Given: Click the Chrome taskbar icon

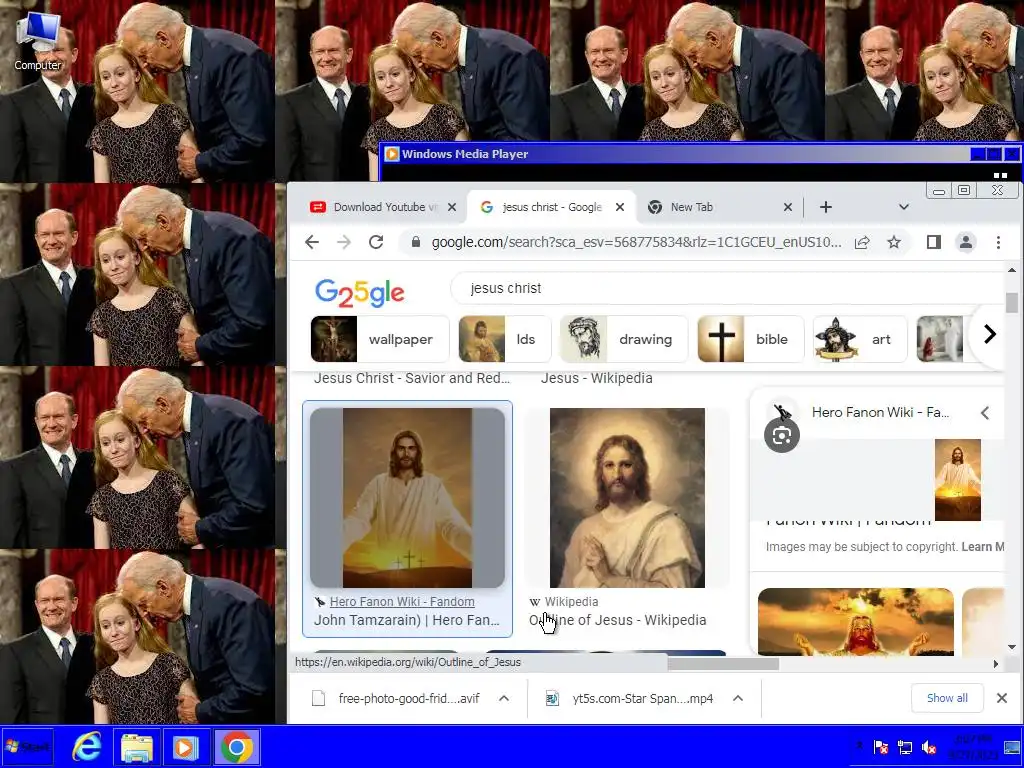Looking at the screenshot, I should [x=237, y=746].
